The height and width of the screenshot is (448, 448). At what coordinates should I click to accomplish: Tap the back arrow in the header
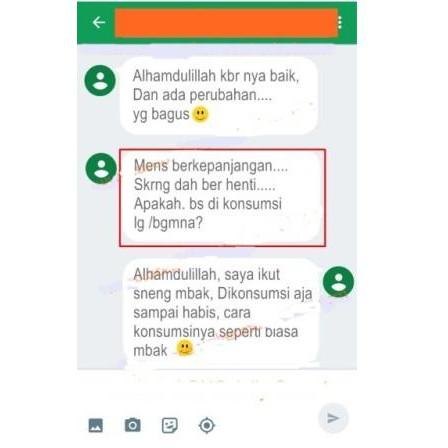click(99, 22)
